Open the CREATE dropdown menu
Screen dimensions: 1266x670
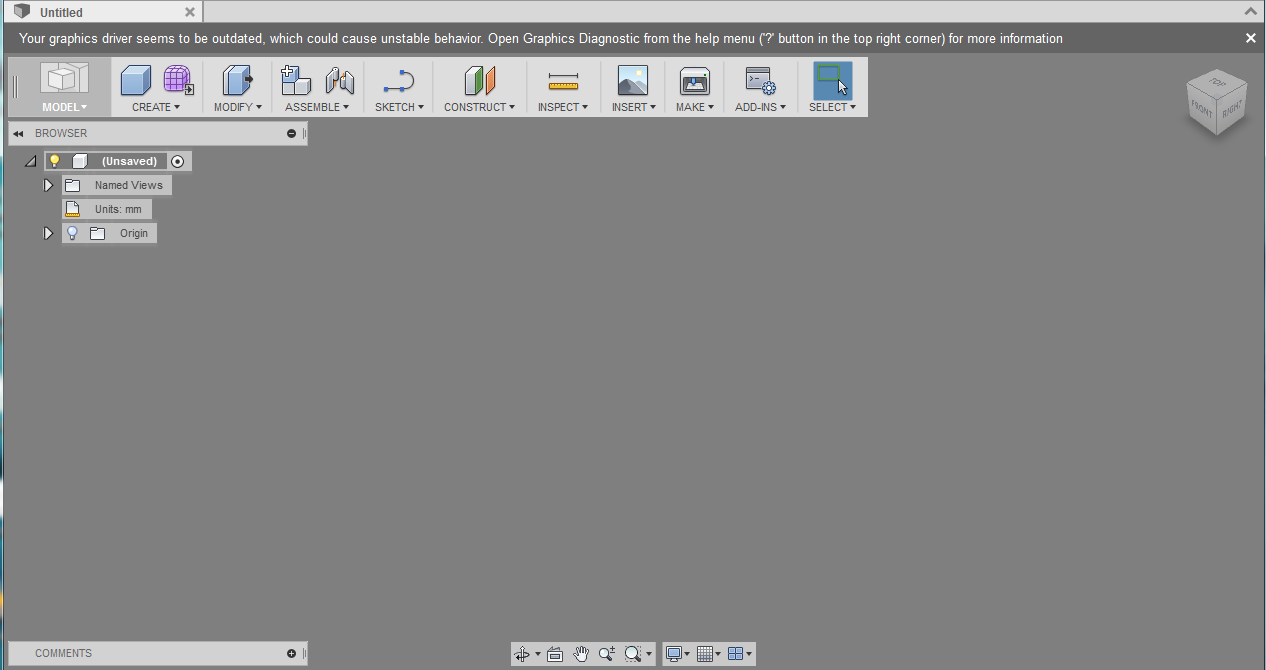coord(156,107)
